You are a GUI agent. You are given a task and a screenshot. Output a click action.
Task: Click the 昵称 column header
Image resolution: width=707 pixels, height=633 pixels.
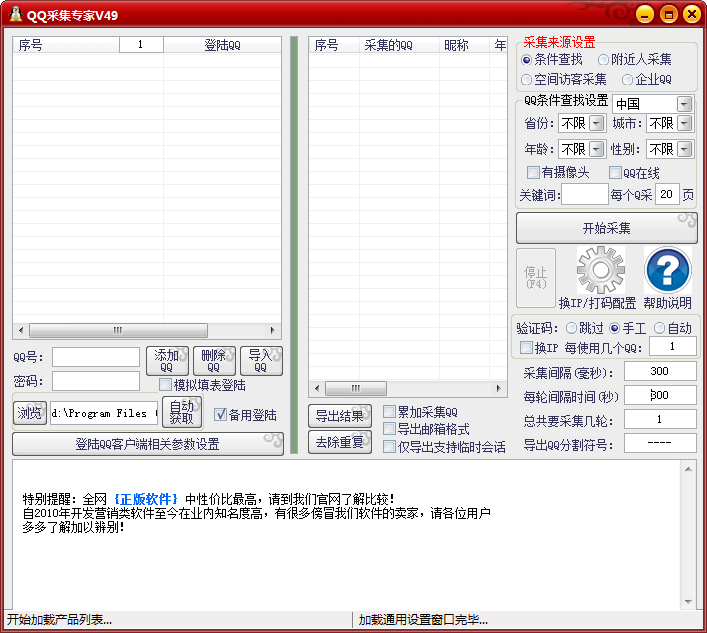(x=464, y=45)
